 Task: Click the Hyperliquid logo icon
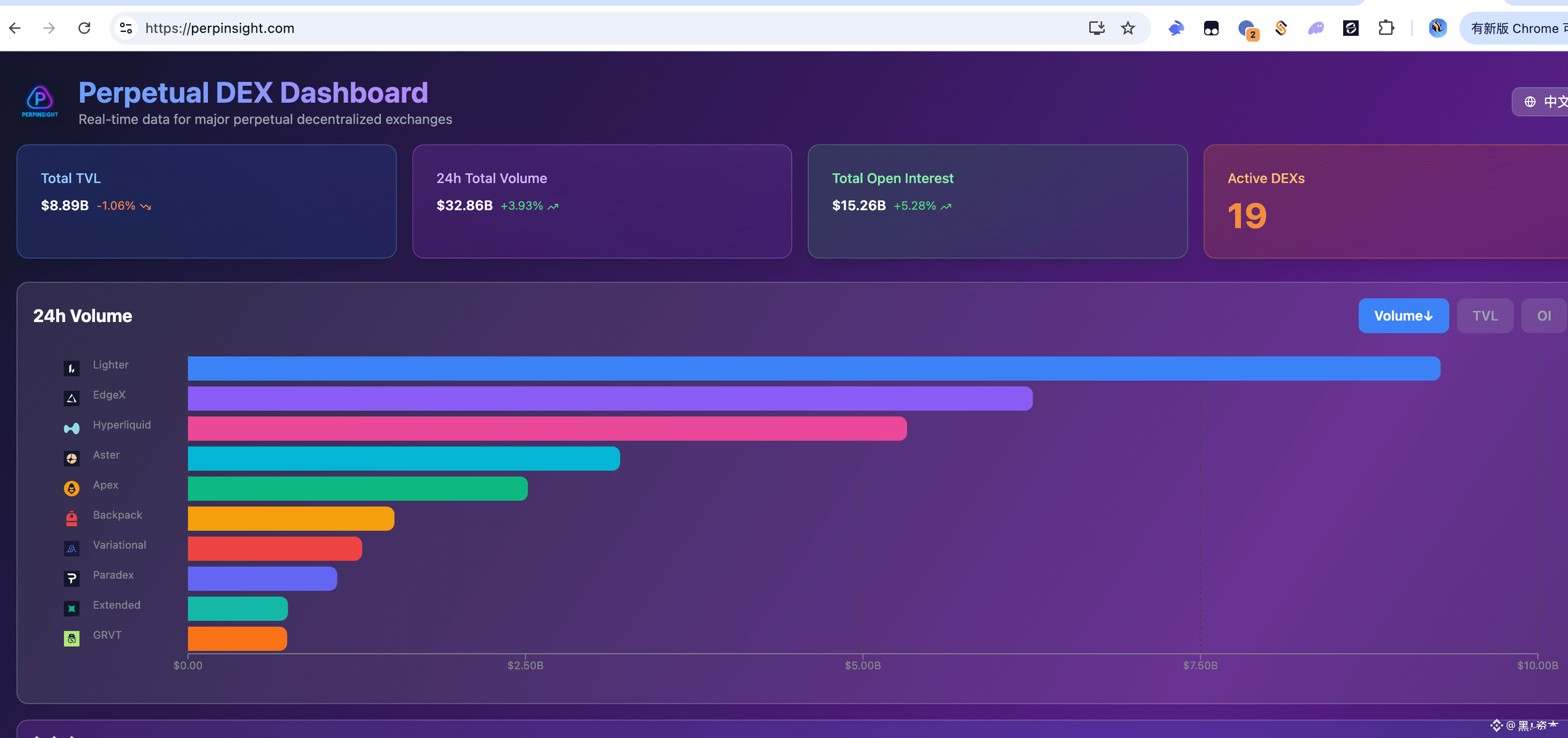[71, 428]
